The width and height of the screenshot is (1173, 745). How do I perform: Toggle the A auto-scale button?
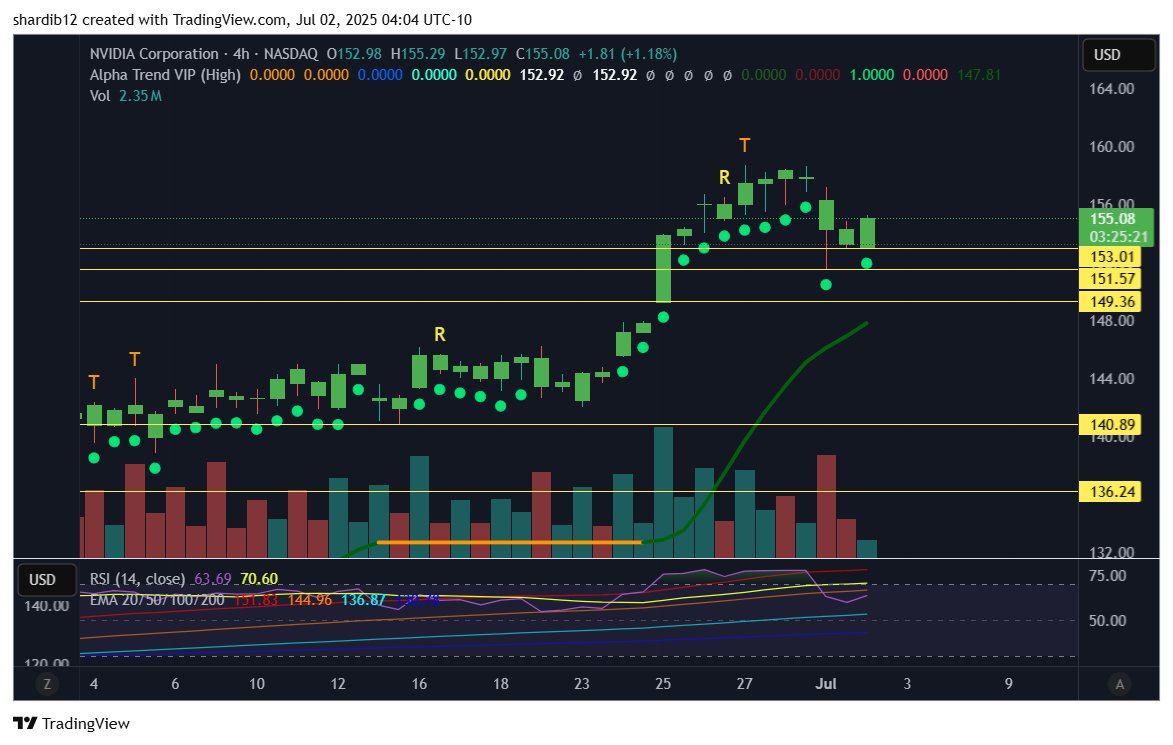(x=1119, y=684)
